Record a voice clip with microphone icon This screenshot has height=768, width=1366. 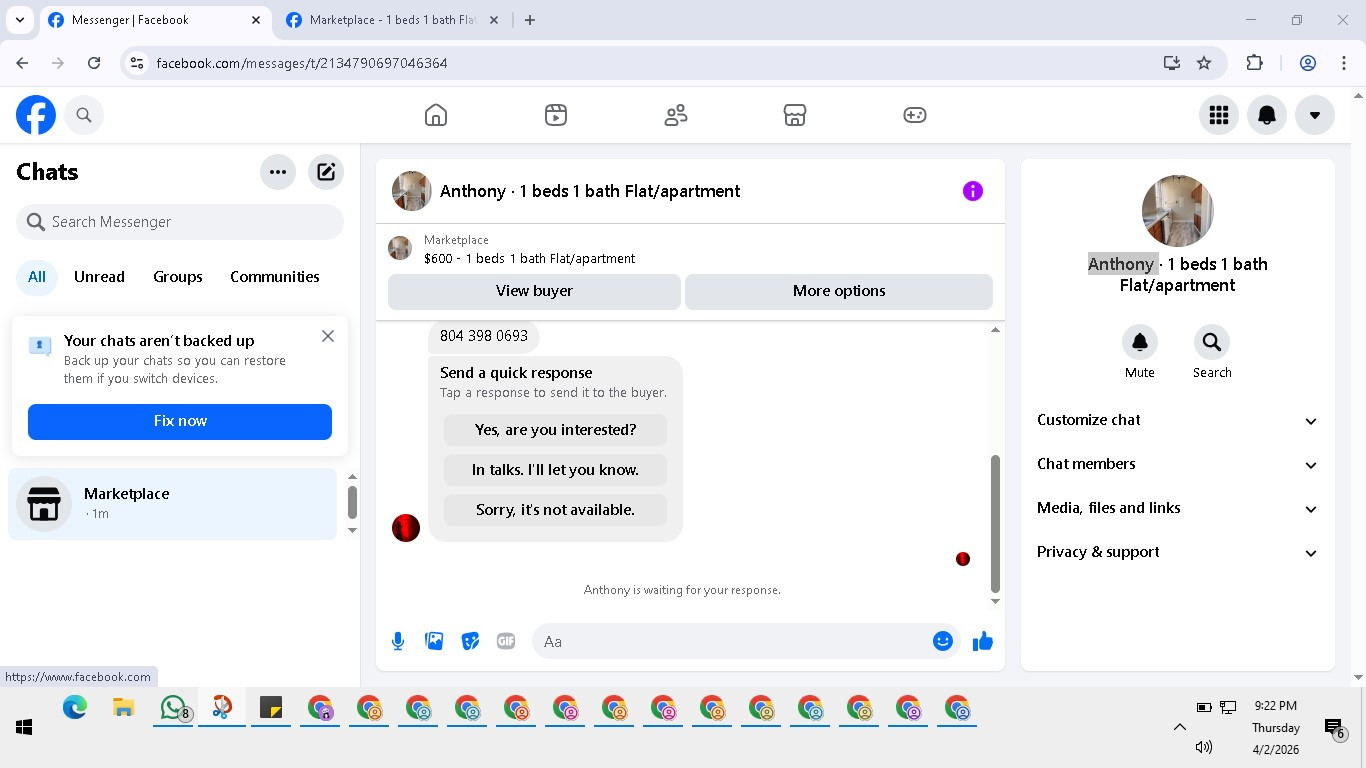coord(398,642)
